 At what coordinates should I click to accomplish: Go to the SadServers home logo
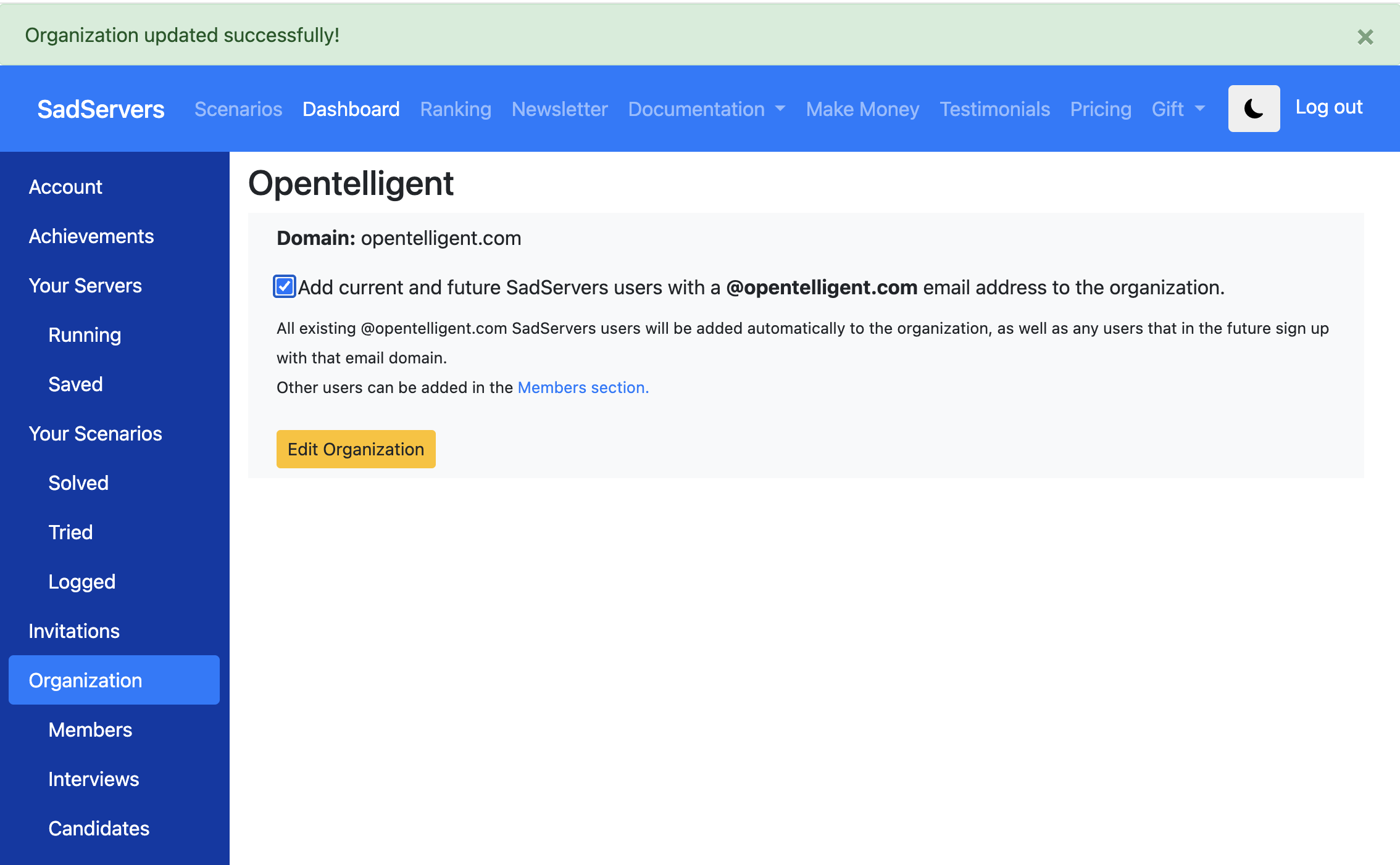click(x=100, y=109)
